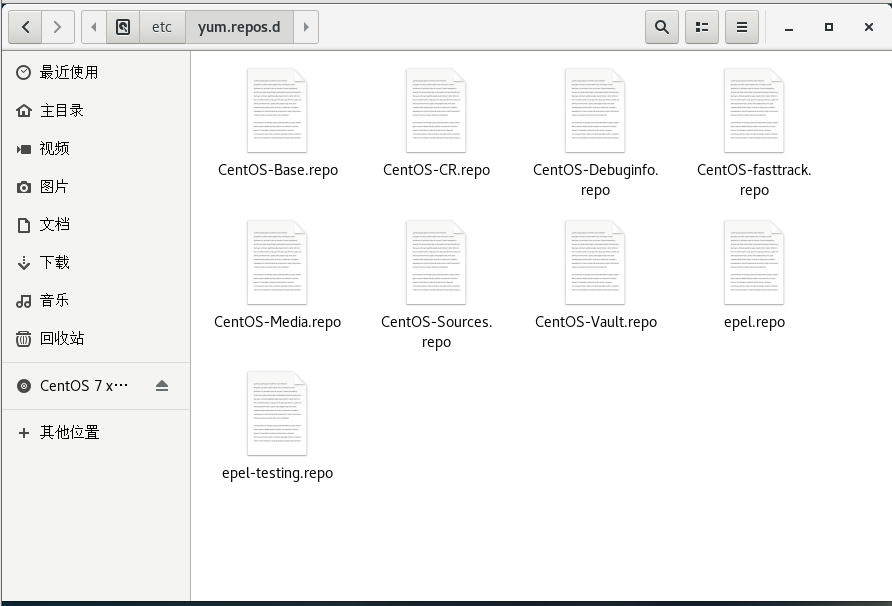Open Other Locations (其他位置) in sidebar
The width and height of the screenshot is (892, 606).
point(96,432)
